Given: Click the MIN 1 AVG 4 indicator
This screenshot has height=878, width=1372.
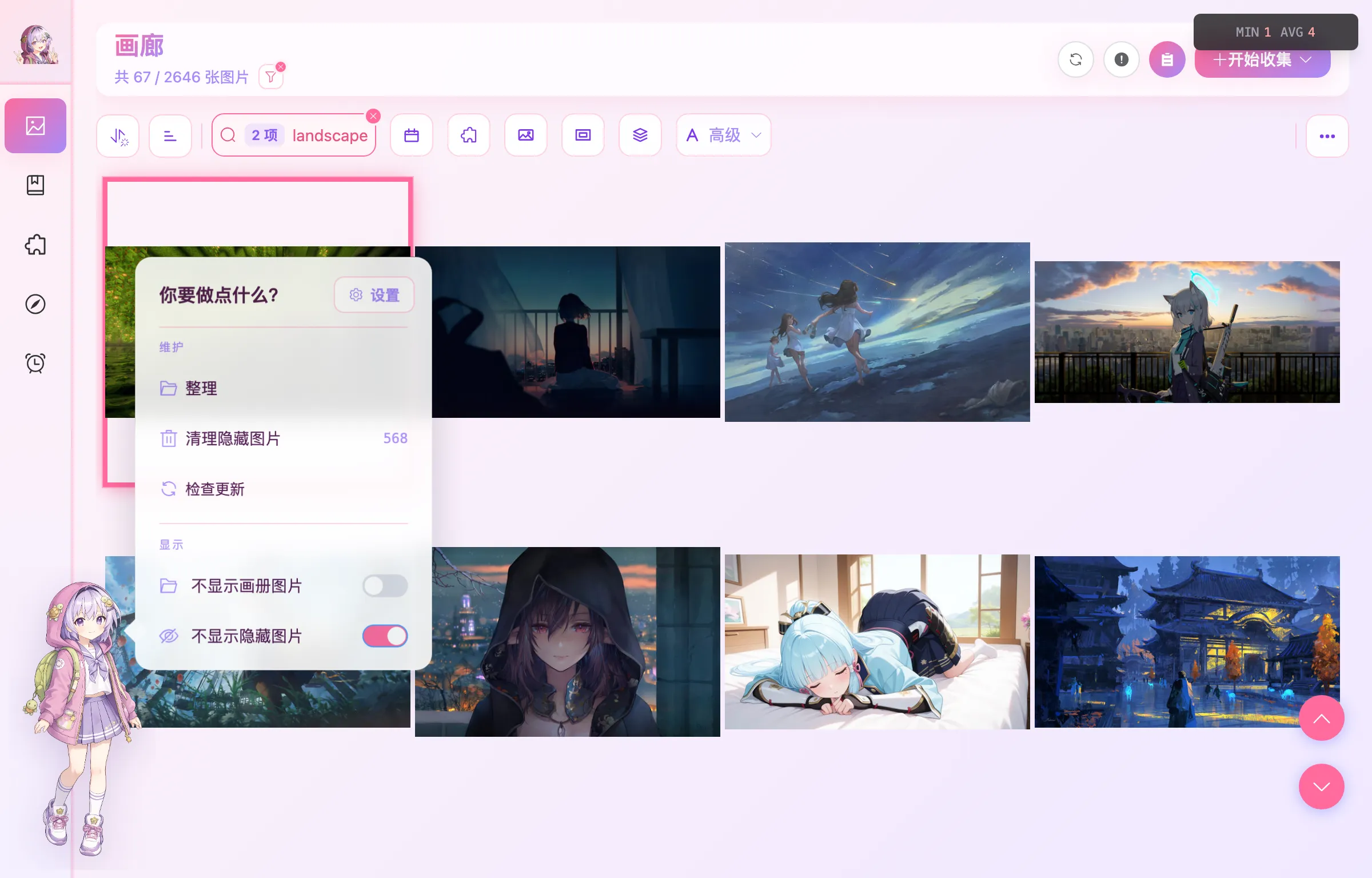Looking at the screenshot, I should click(1275, 32).
